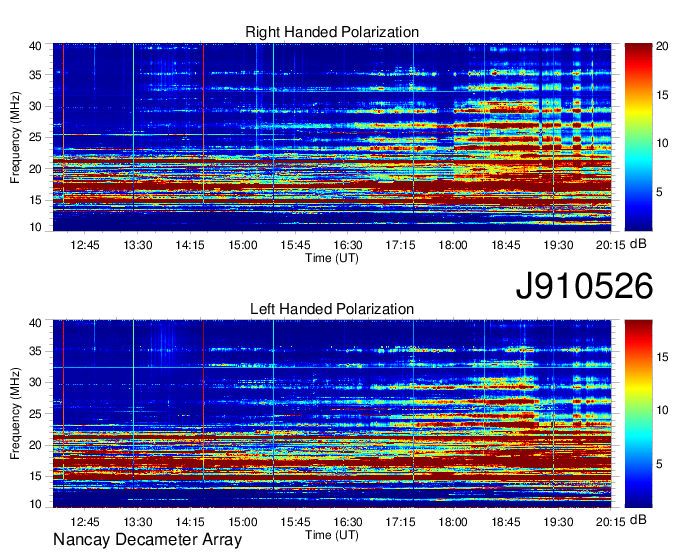Click the 20 MHz tick of left-handed plot
Image resolution: width=680 pixels, height=552 pixels.
[36, 445]
